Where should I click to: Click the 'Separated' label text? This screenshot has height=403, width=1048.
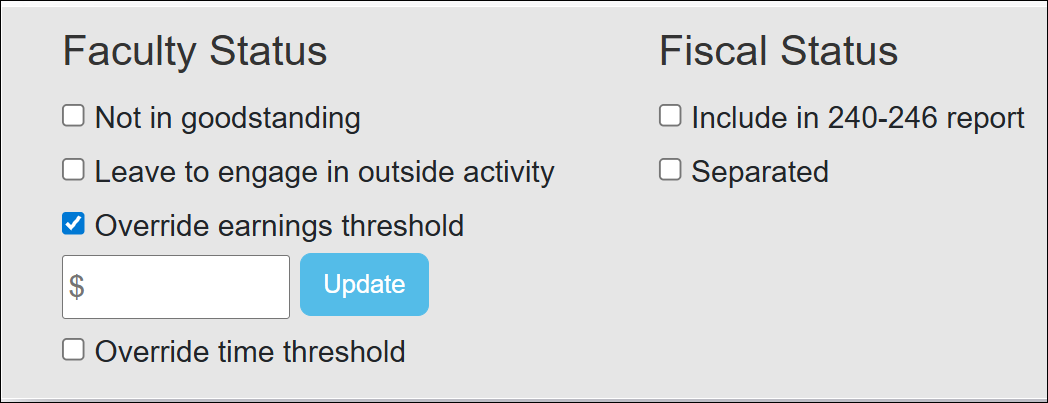click(x=760, y=172)
